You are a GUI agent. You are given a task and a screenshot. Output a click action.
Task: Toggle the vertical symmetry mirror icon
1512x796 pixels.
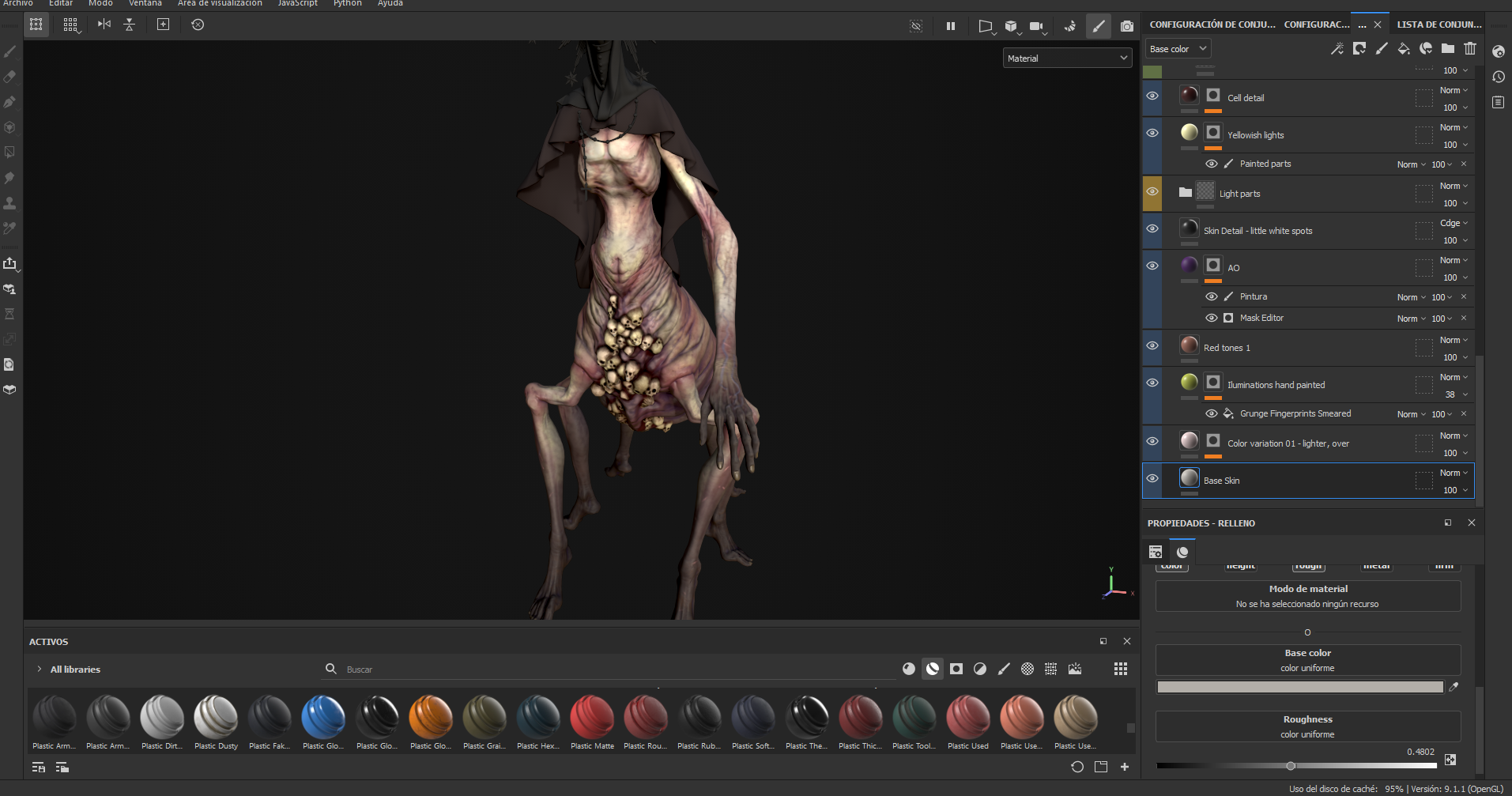tap(129, 25)
